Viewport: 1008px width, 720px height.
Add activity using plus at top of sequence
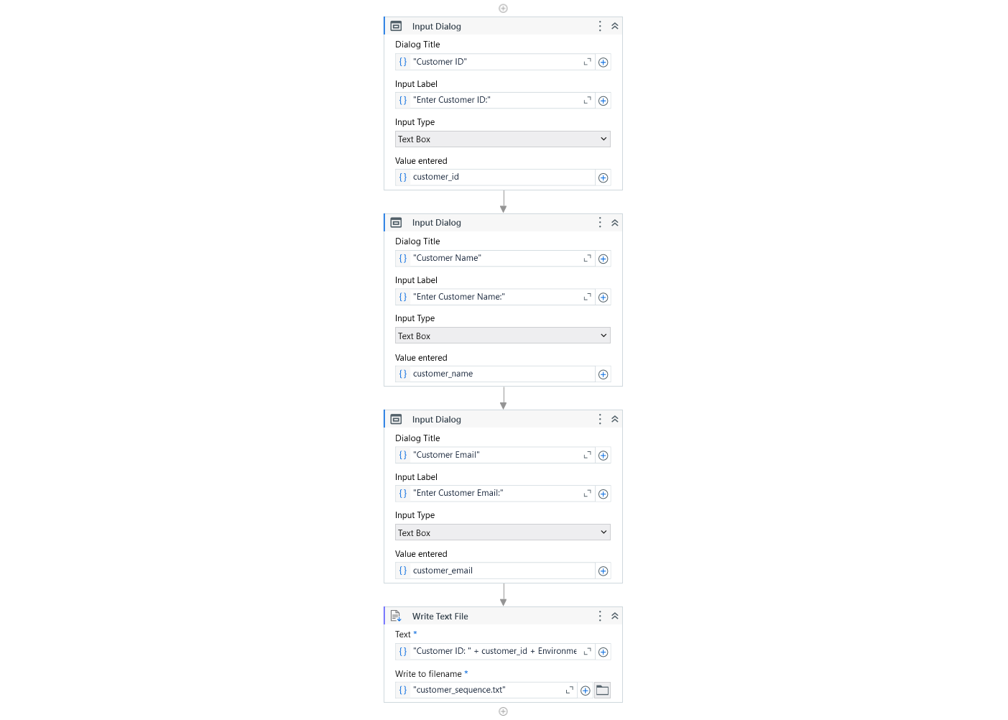[x=503, y=8]
